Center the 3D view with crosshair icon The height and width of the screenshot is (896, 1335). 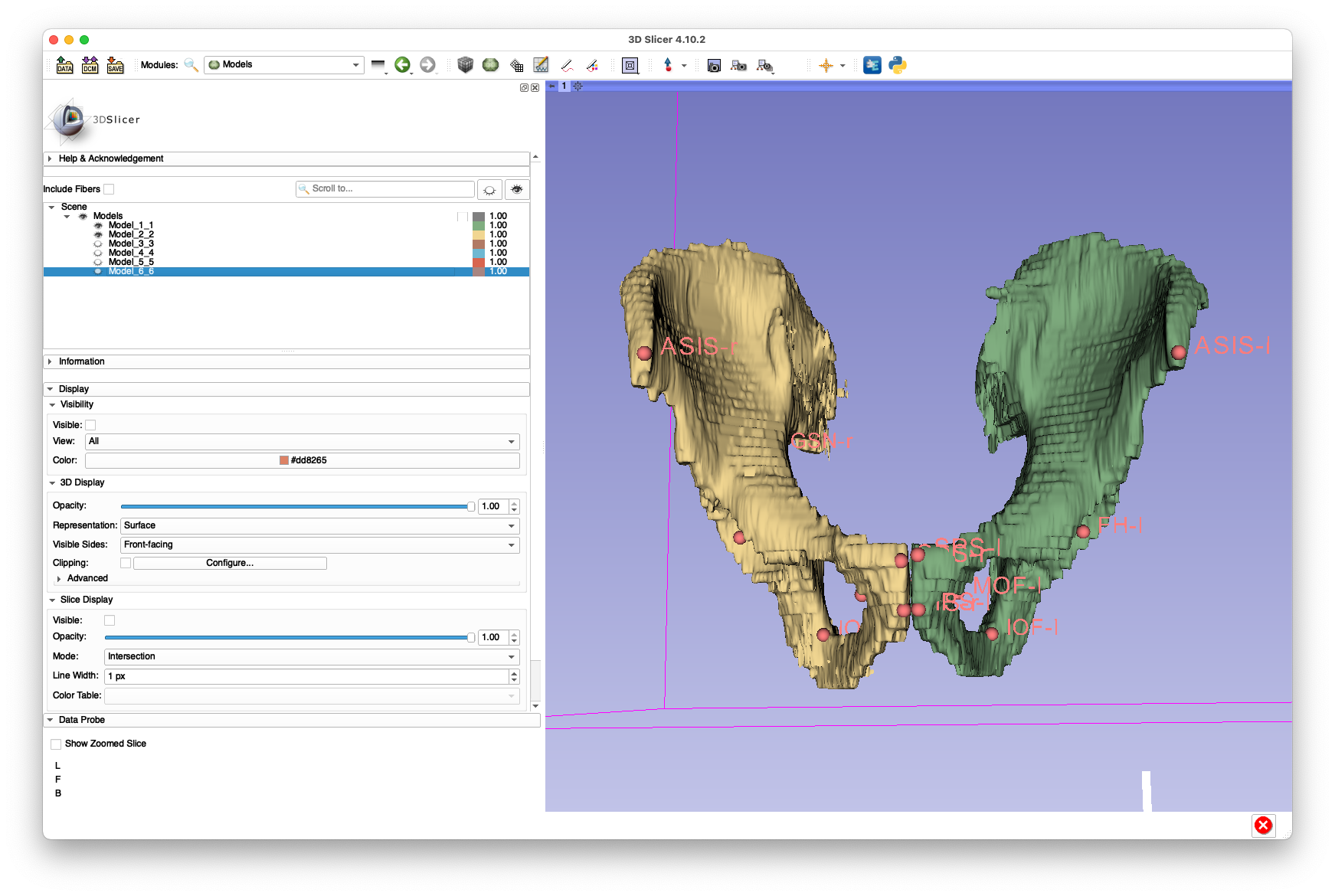[578, 87]
